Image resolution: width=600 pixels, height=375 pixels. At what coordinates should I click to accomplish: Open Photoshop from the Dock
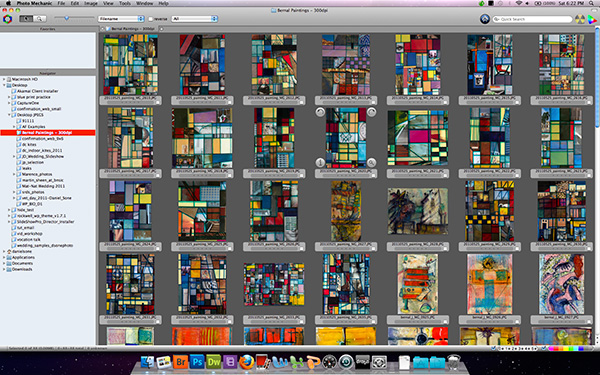tap(197, 362)
